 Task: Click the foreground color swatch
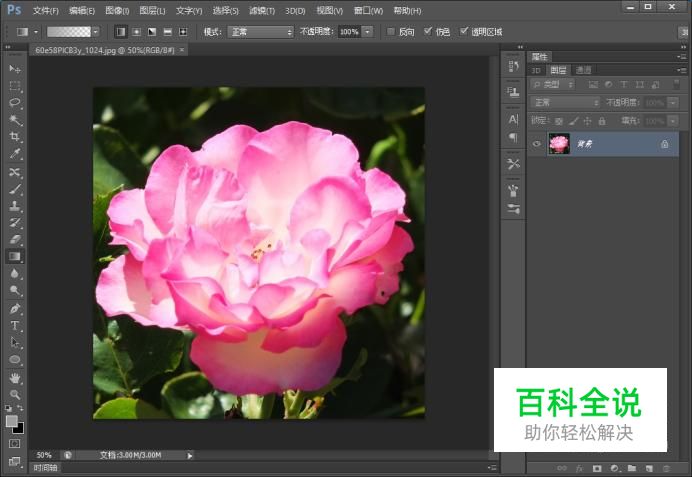point(12,421)
